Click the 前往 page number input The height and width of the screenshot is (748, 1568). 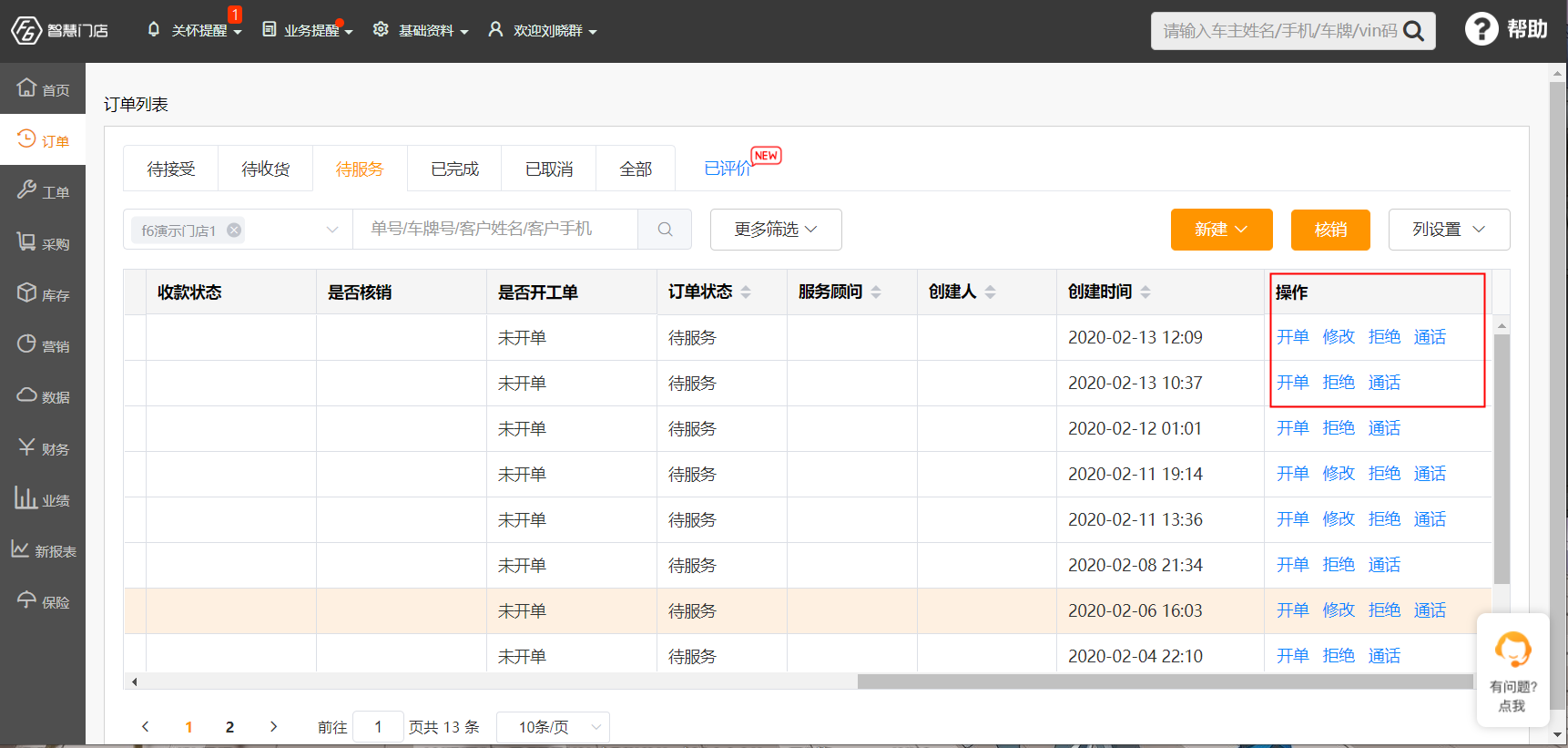click(378, 727)
